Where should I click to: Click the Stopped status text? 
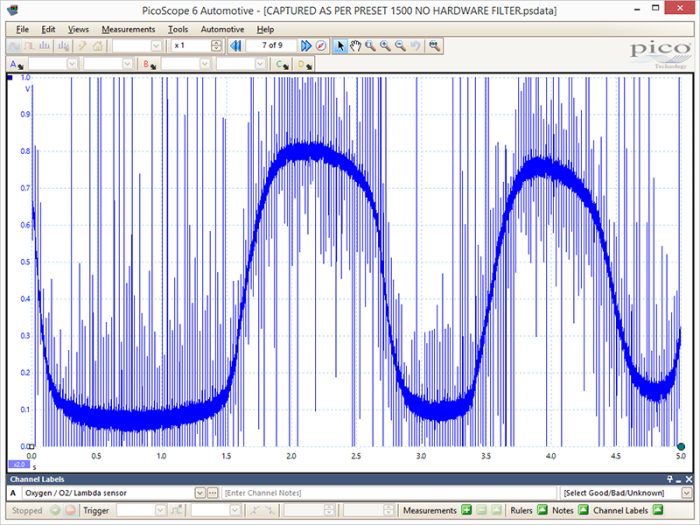[27, 510]
